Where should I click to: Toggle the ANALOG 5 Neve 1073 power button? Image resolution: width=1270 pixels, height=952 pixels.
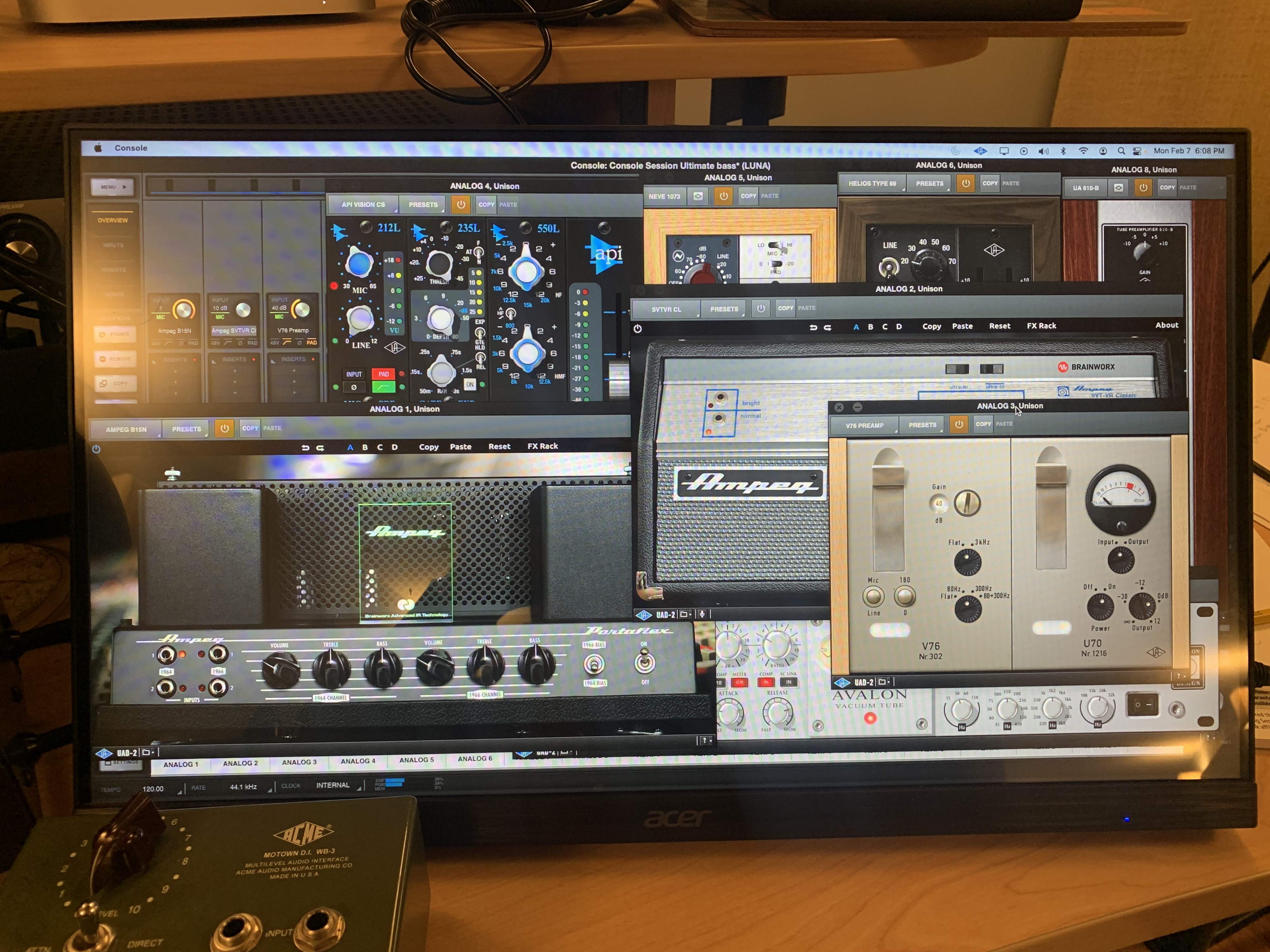tap(723, 196)
